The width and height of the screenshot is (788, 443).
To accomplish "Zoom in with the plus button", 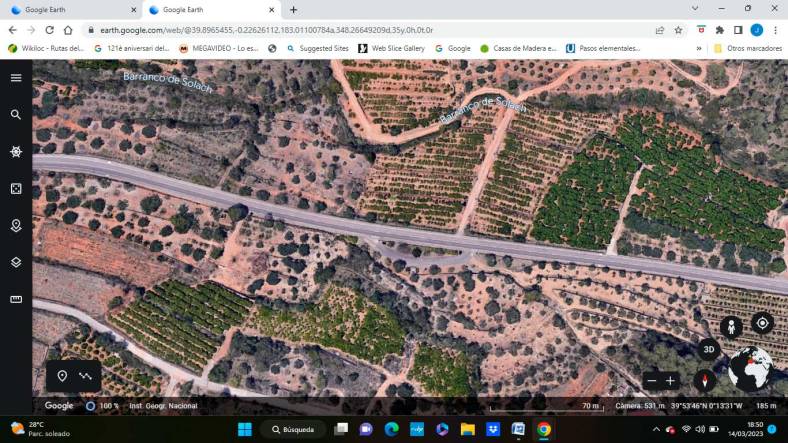I will (x=671, y=381).
